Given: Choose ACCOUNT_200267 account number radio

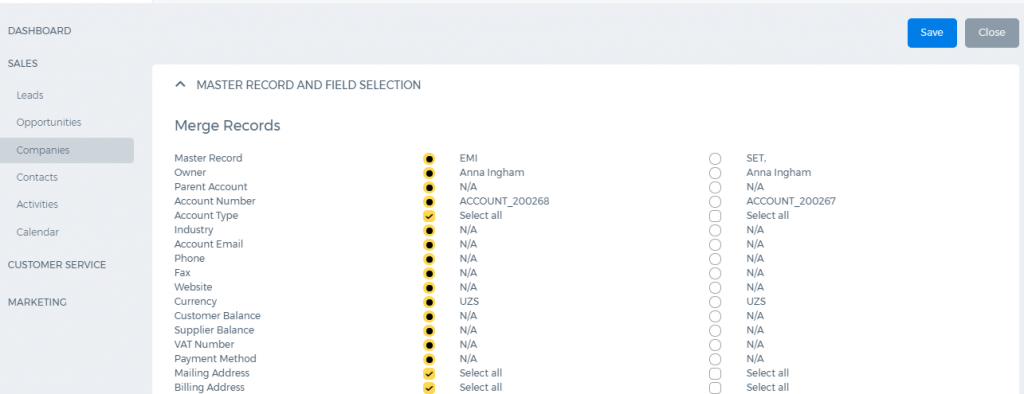Looking at the screenshot, I should (x=715, y=202).
